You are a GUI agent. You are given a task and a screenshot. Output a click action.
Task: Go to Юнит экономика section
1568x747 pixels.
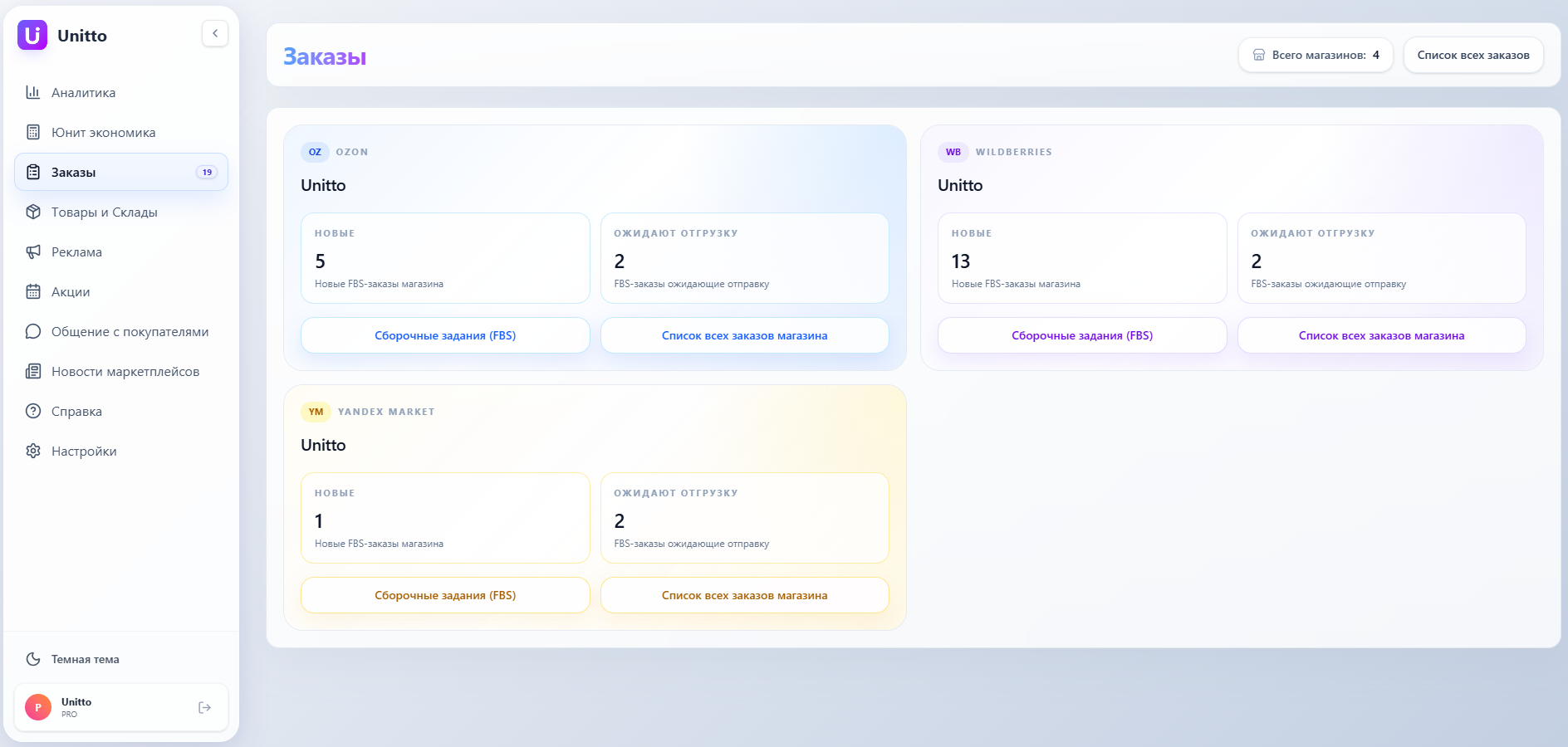point(121,132)
